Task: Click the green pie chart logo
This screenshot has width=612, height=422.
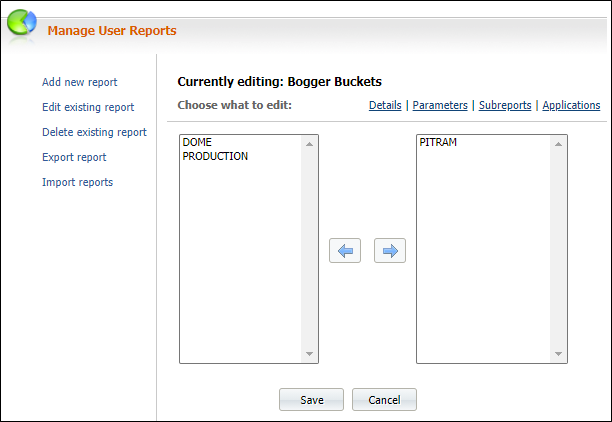Action: click(22, 23)
